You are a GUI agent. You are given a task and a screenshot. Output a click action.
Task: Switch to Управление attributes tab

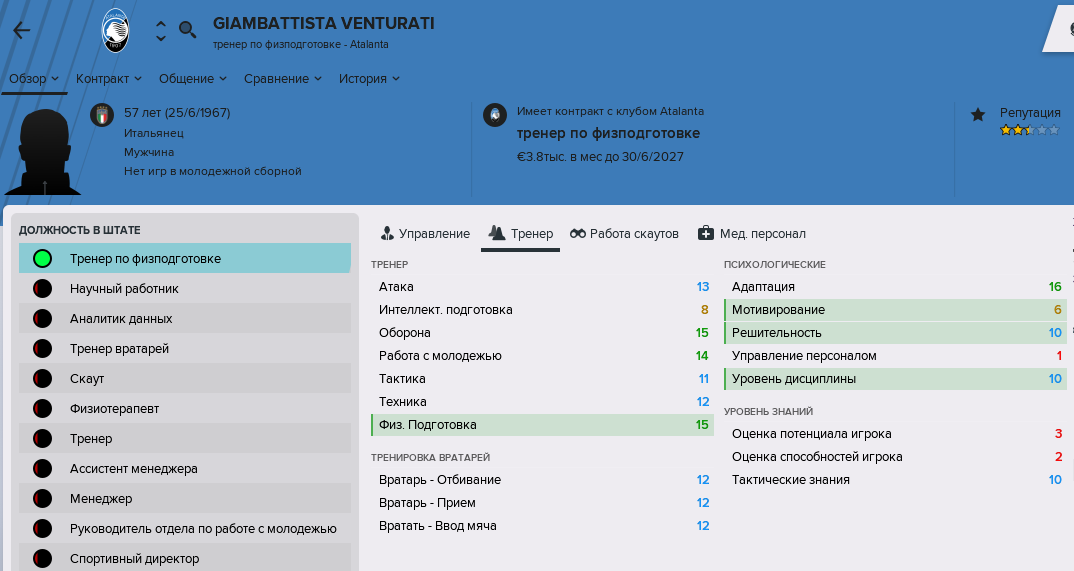425,233
